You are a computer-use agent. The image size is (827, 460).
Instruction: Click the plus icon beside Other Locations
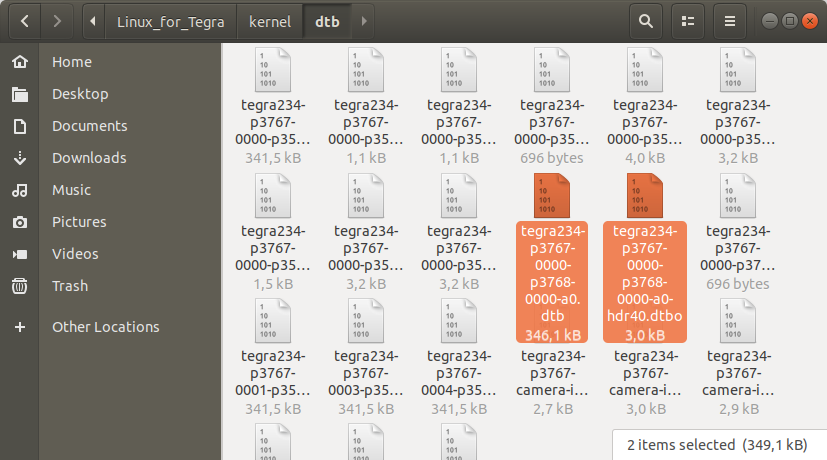pos(20,327)
